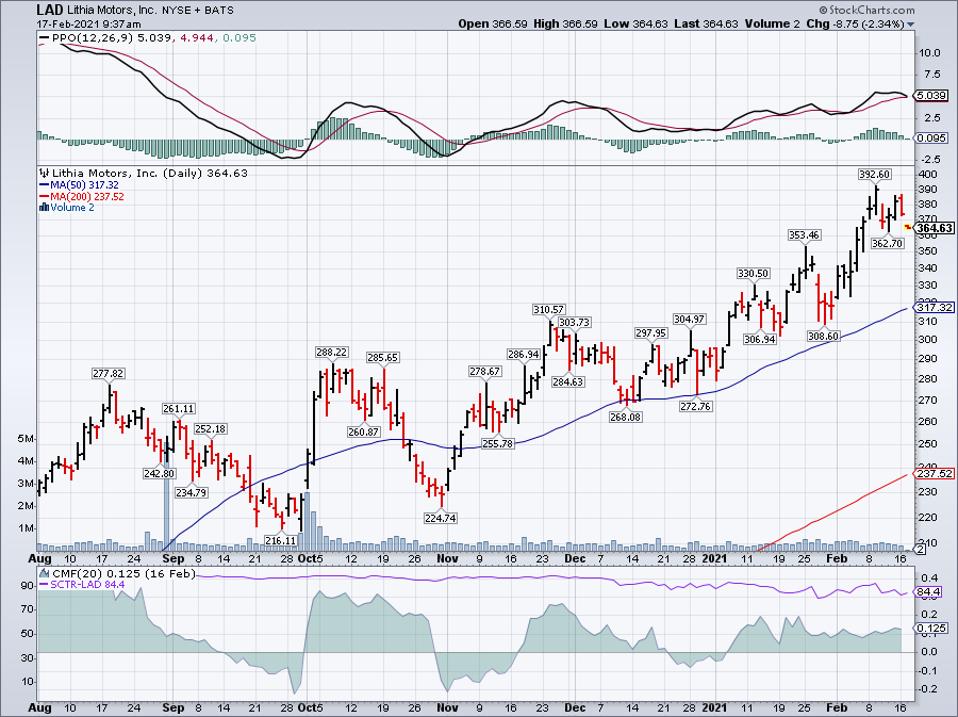Click the red line marker before MA(200)
This screenshot has width=958, height=717.
[45, 197]
